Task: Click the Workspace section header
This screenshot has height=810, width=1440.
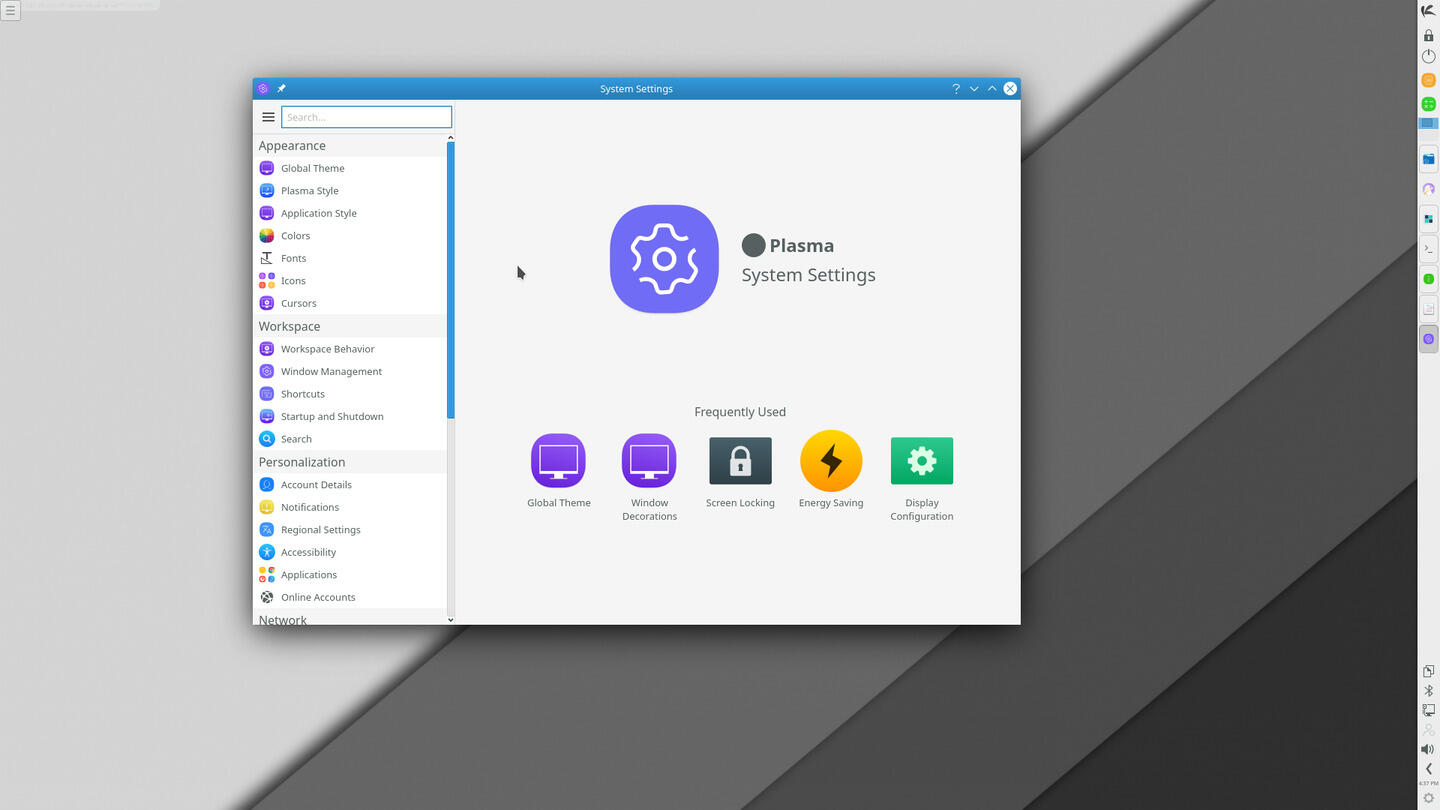Action: tap(349, 326)
